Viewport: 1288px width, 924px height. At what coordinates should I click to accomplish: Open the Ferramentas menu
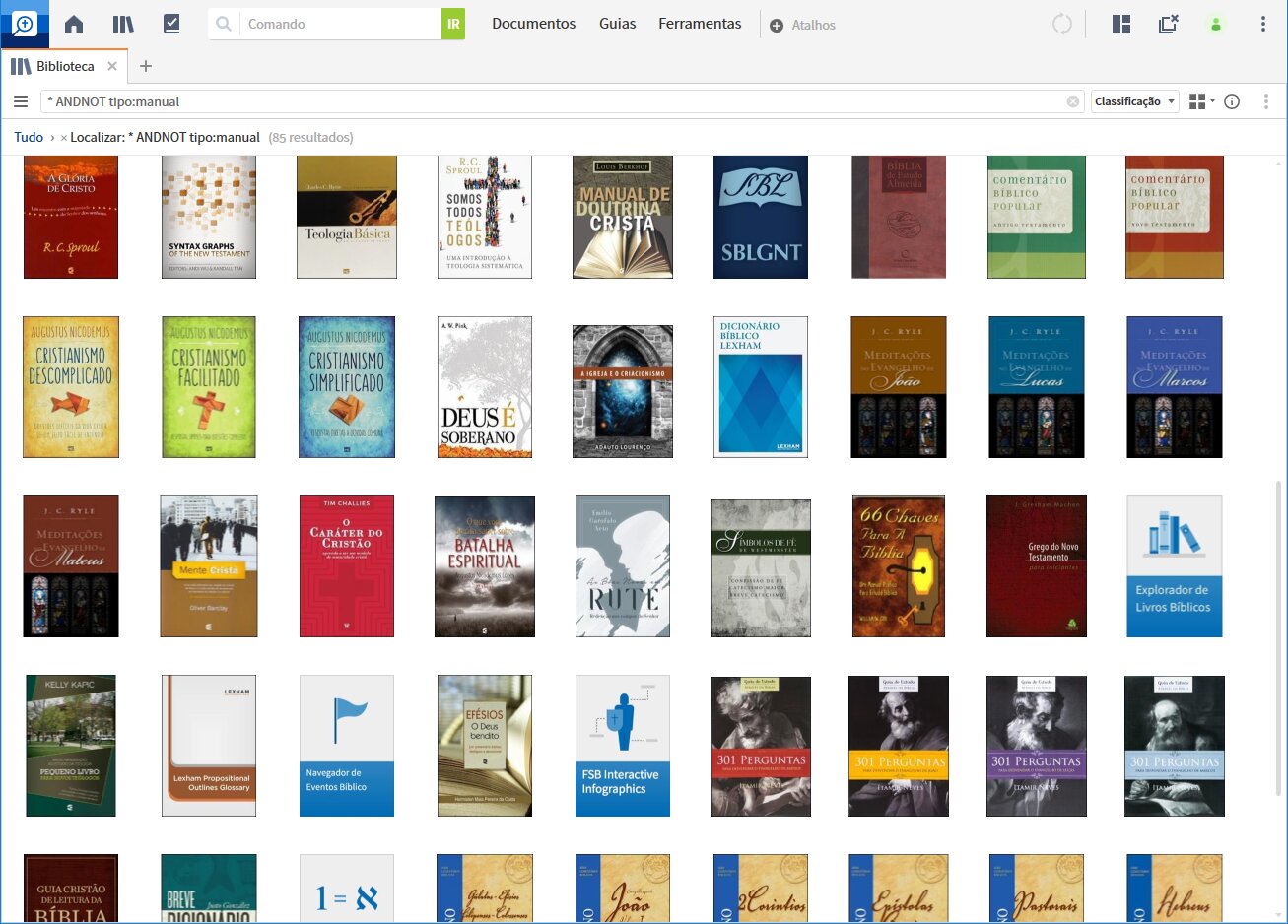(700, 24)
